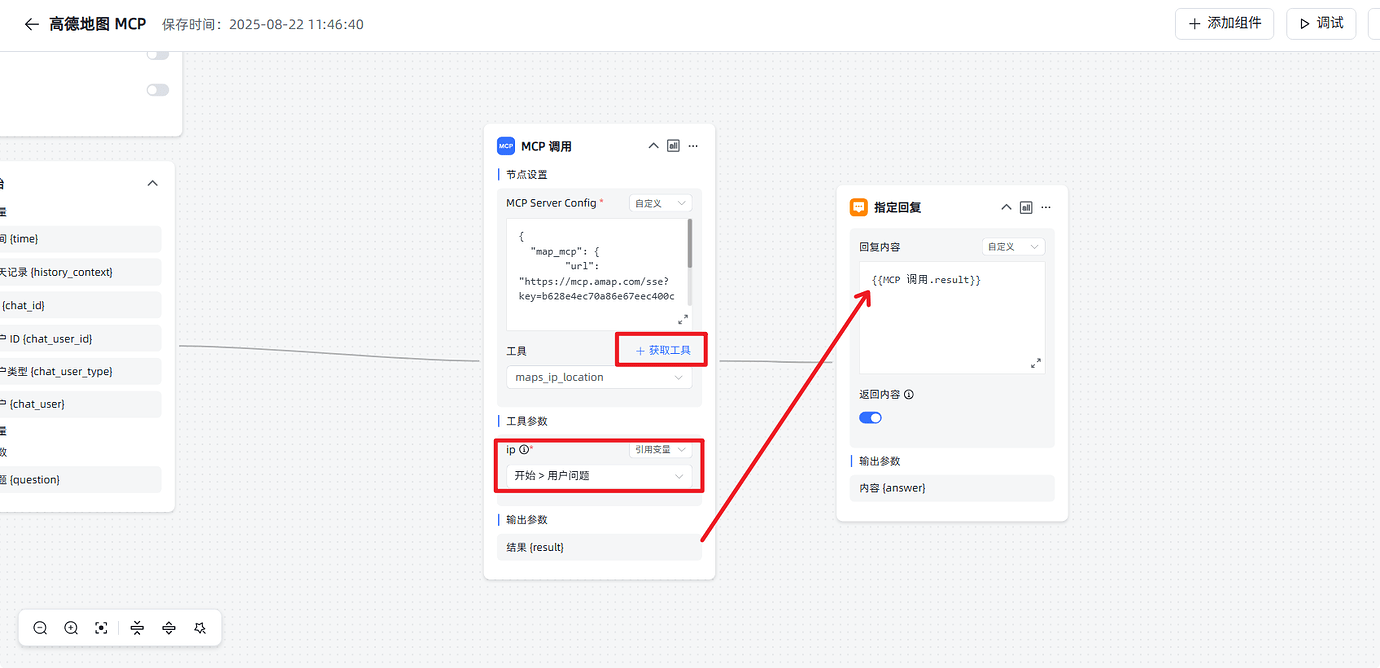Turn off the 返回内容 switch
The image size is (1380, 668).
pos(870,418)
